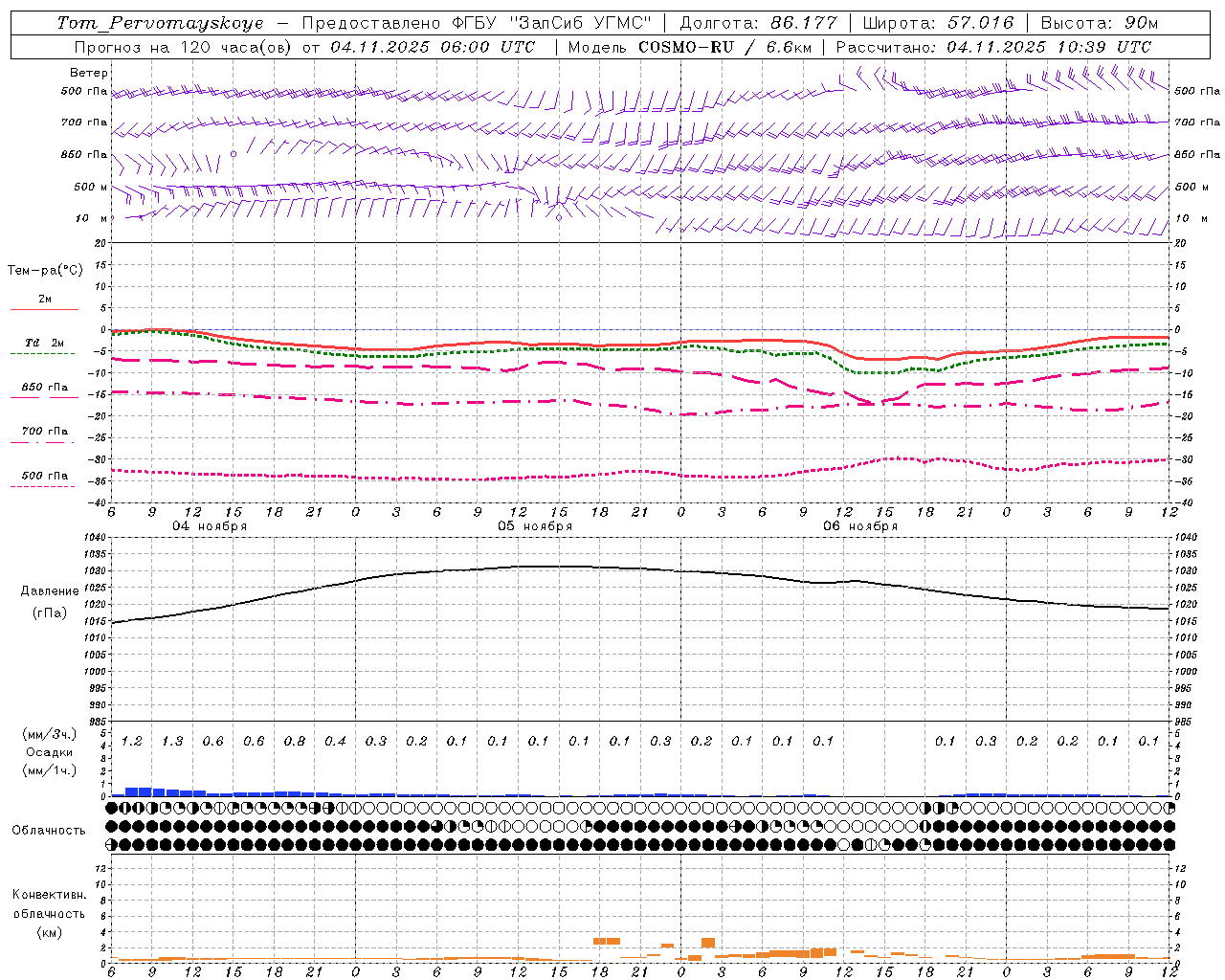The image size is (1225, 980).
Task: Click the 500 гПа temperature legend entry
Action: [44, 476]
